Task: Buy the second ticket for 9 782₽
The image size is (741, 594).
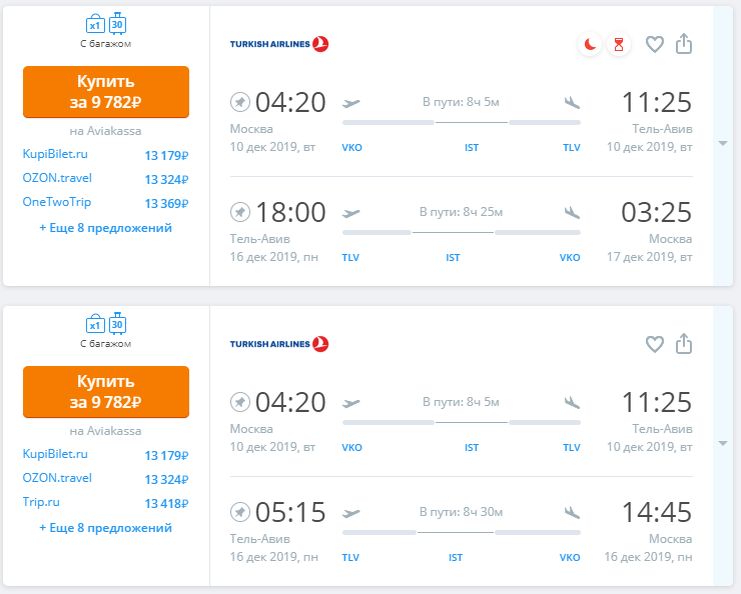Action: point(106,391)
